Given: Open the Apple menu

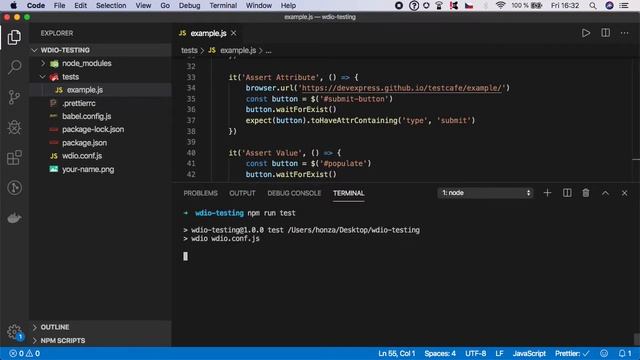Looking at the screenshot, I should [13, 5].
